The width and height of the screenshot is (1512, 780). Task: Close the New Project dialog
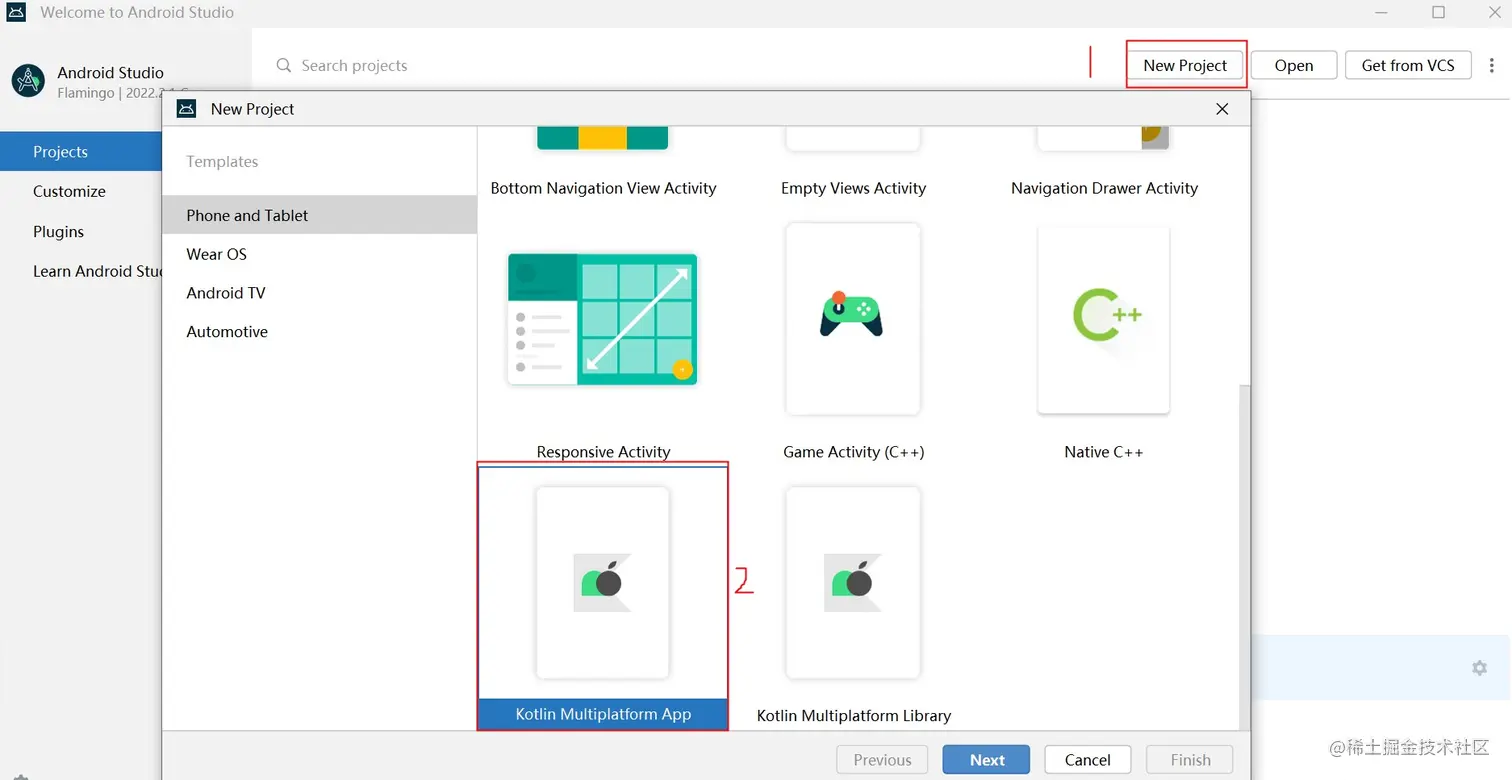1222,109
